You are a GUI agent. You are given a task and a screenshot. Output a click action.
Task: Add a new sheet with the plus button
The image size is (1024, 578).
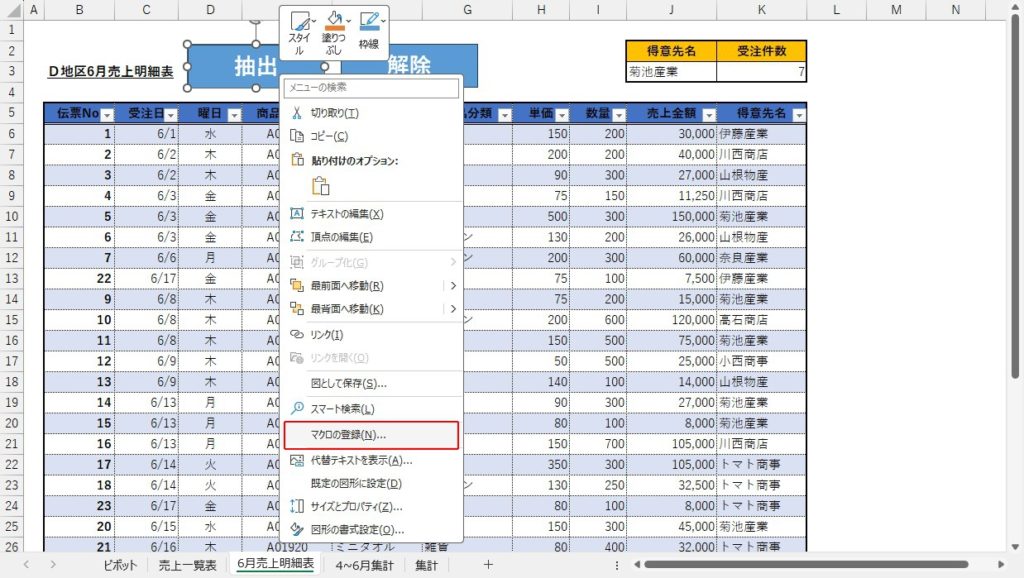coord(488,565)
